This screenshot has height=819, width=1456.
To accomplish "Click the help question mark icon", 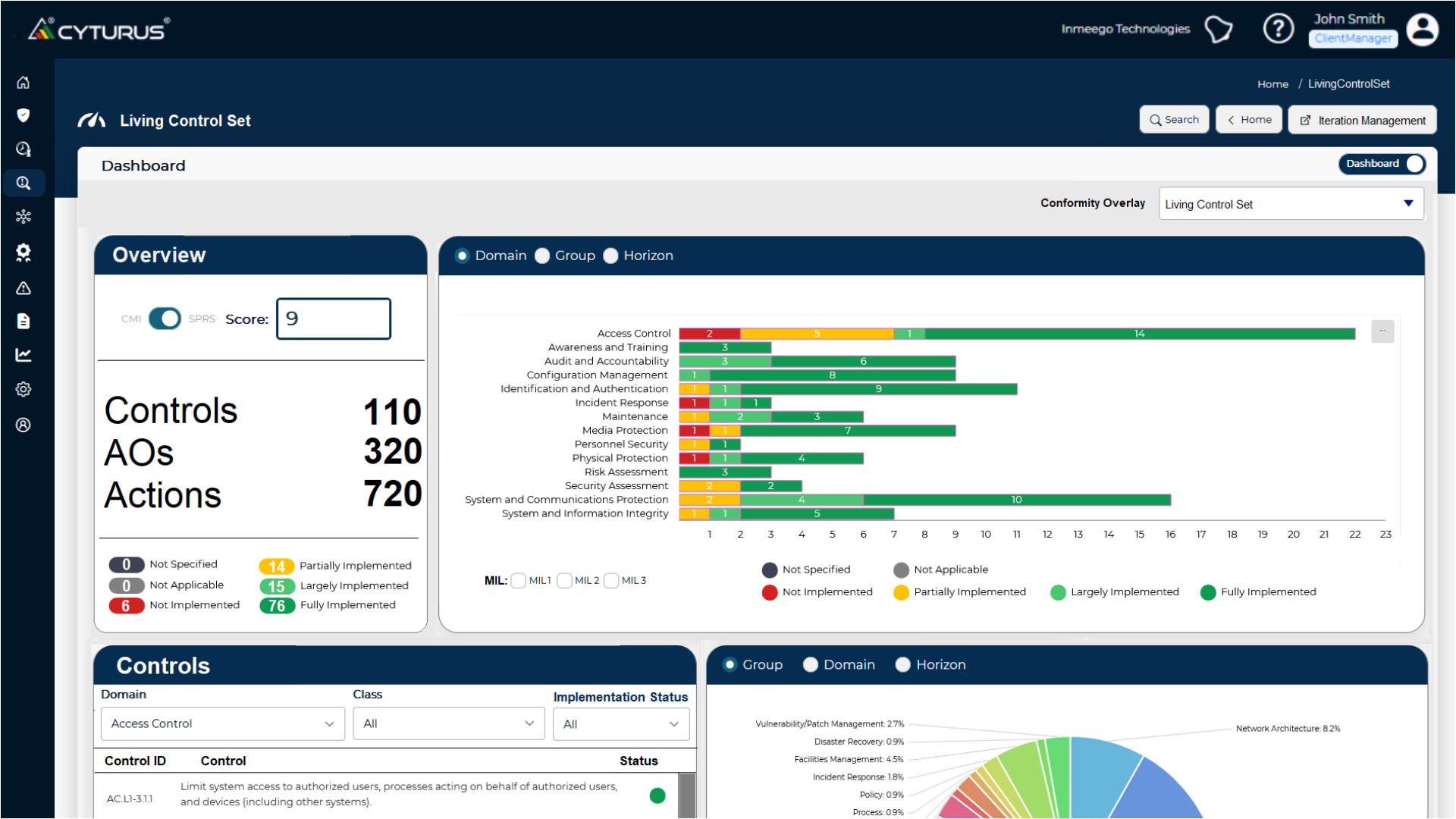I will coord(1278,30).
